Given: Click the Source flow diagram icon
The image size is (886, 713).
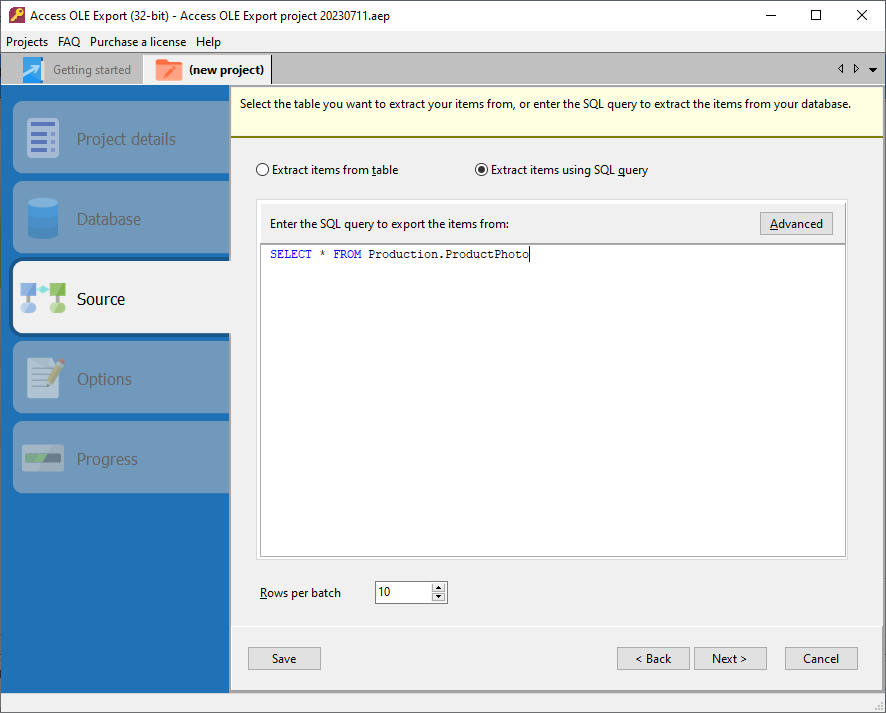Looking at the screenshot, I should tap(43, 299).
